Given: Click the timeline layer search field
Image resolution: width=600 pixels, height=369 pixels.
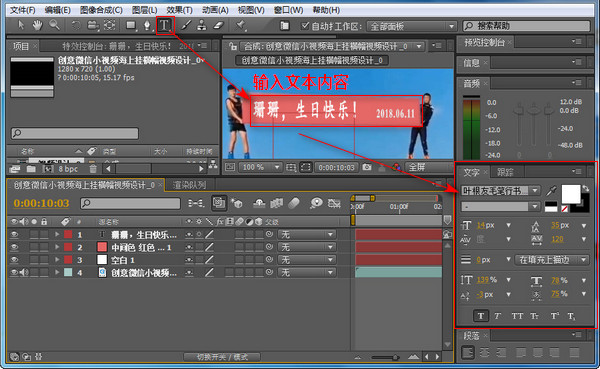Looking at the screenshot, I should point(130,203).
